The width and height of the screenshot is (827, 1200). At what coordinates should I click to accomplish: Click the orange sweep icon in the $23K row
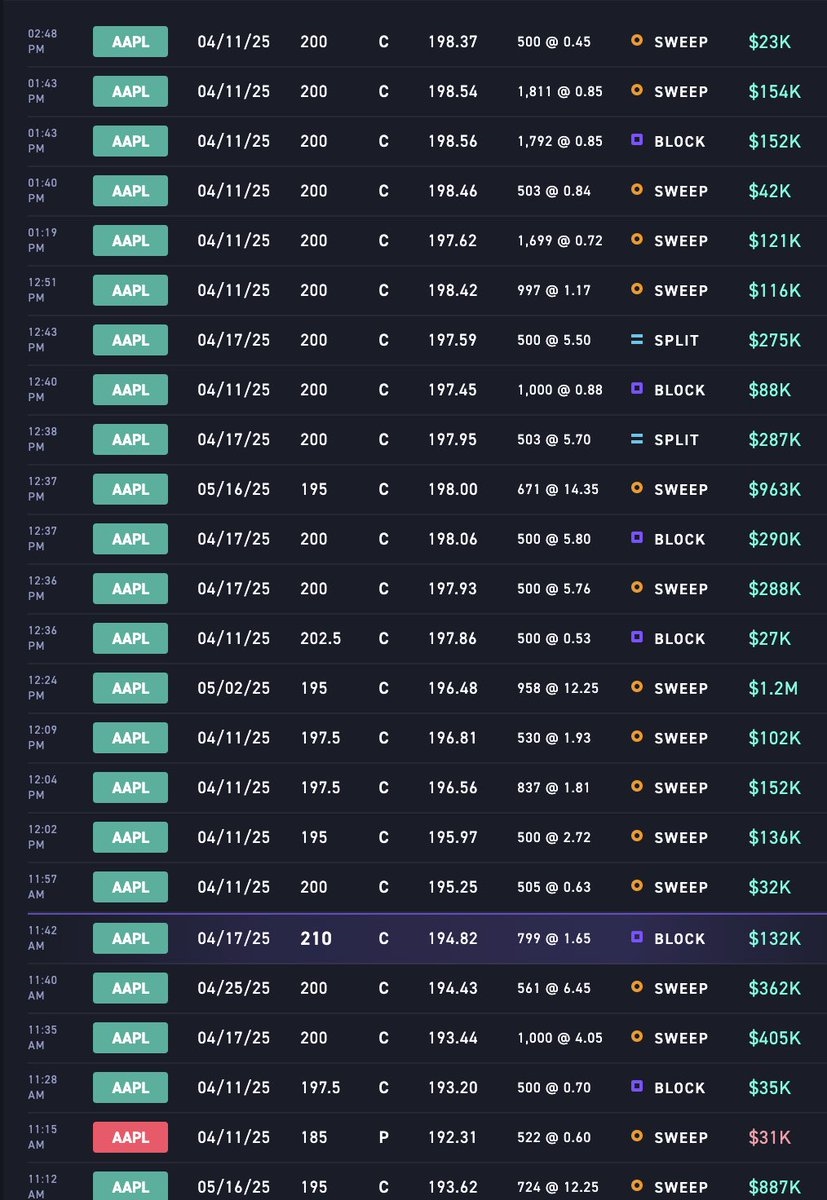(636, 42)
